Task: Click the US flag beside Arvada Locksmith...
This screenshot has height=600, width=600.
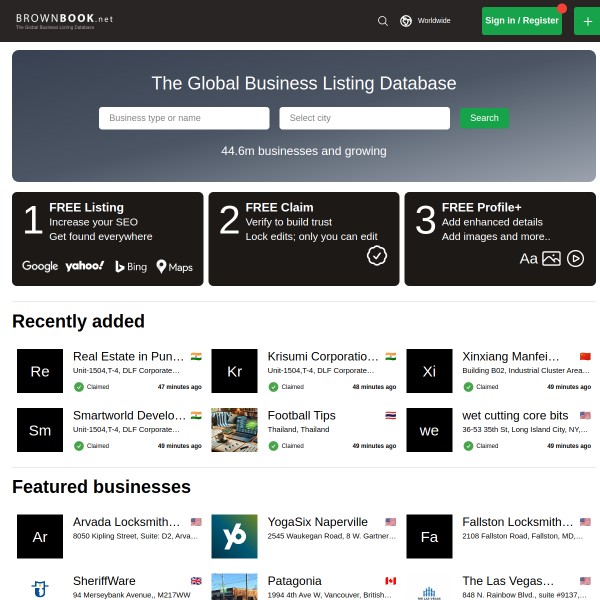Action: coord(196,522)
